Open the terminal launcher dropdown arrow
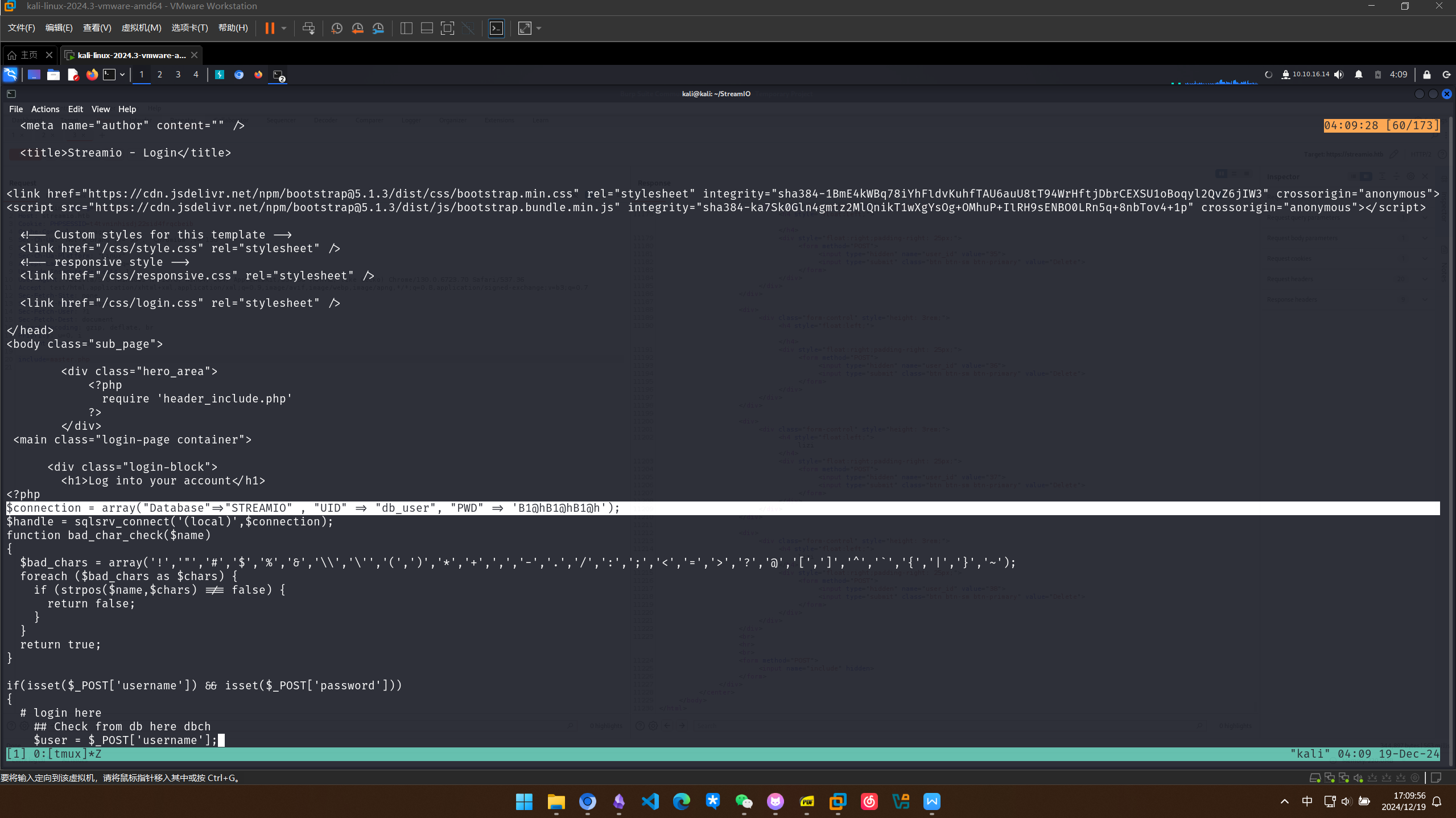Image resolution: width=1456 pixels, height=818 pixels. (122, 75)
